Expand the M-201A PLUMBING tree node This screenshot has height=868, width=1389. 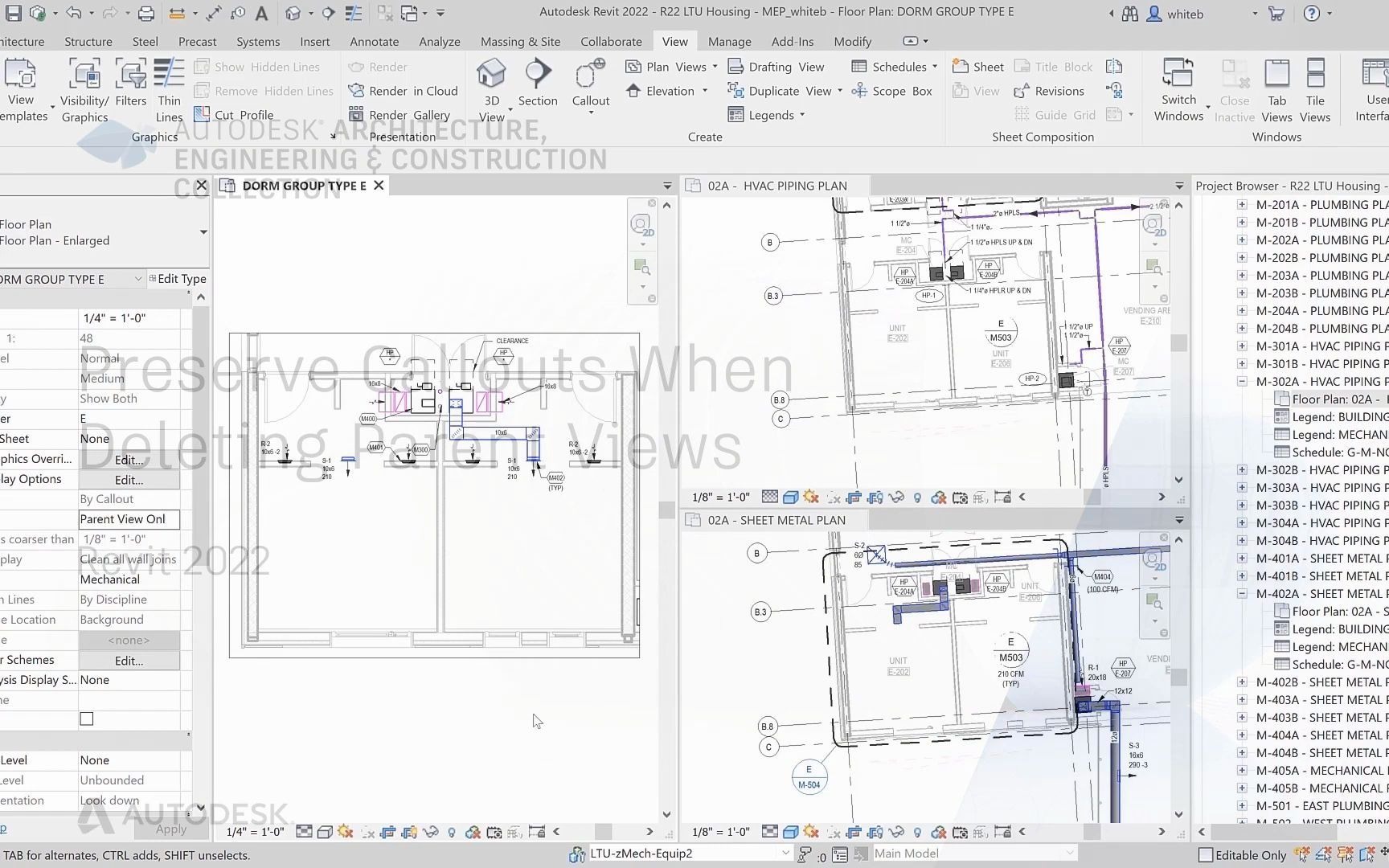point(1242,205)
